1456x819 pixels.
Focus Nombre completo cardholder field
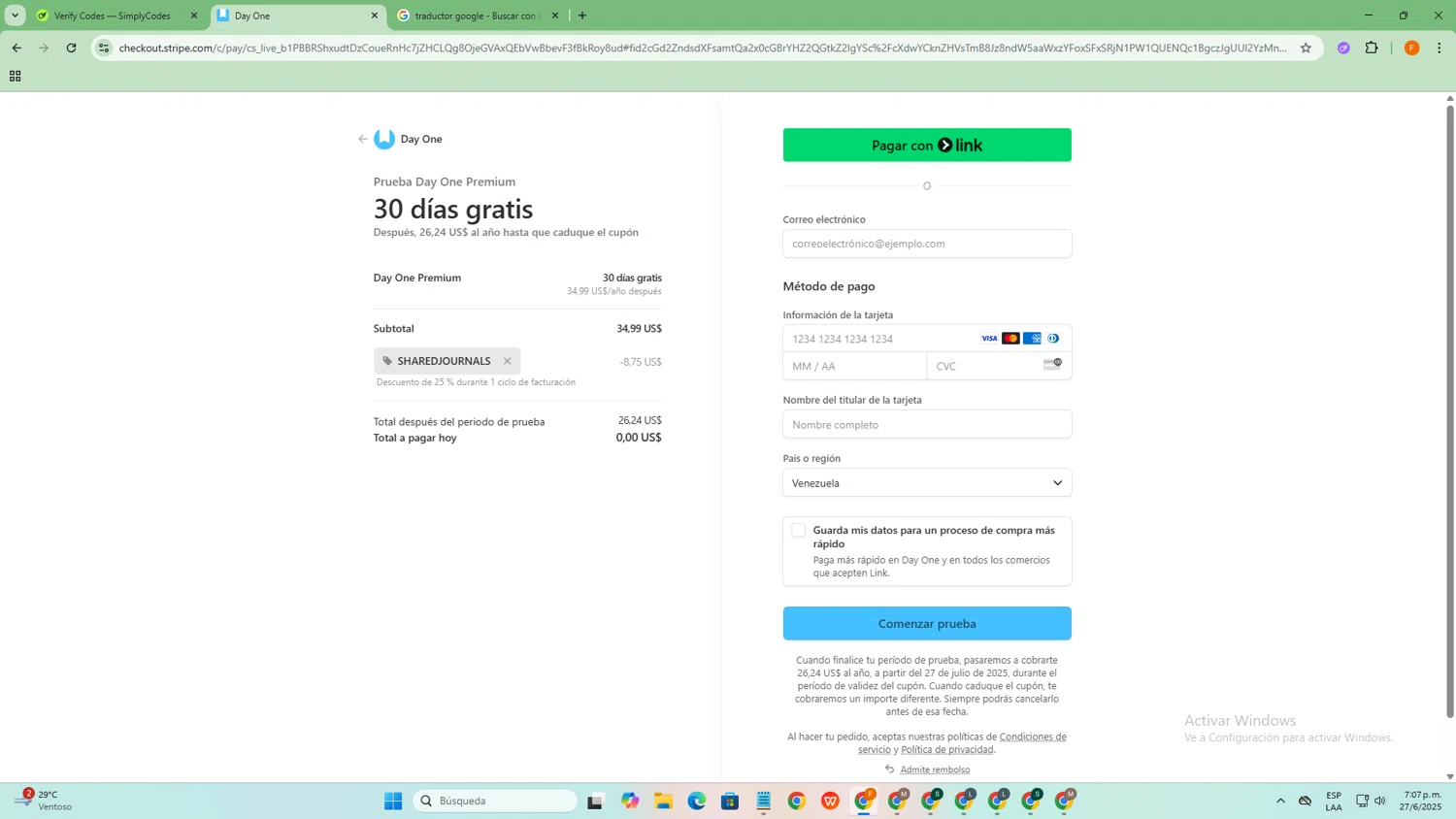927,424
